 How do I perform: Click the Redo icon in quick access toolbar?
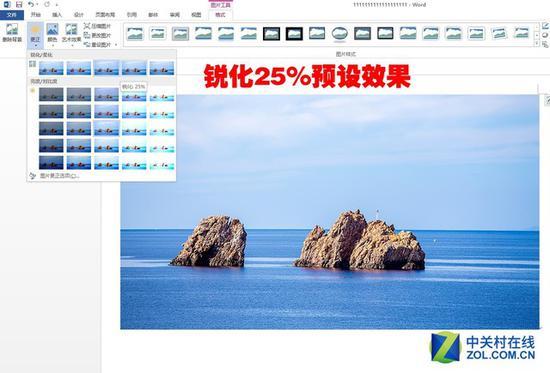47,5
